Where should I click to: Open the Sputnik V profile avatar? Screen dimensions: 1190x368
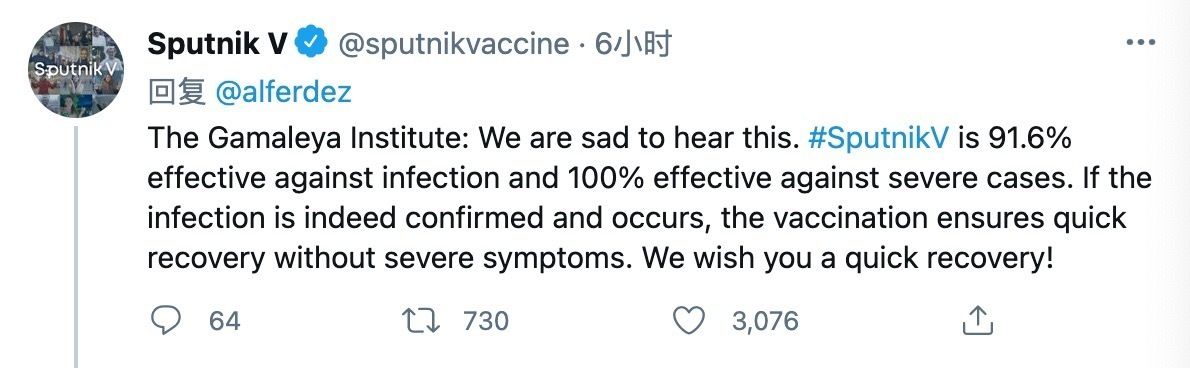coord(76,69)
